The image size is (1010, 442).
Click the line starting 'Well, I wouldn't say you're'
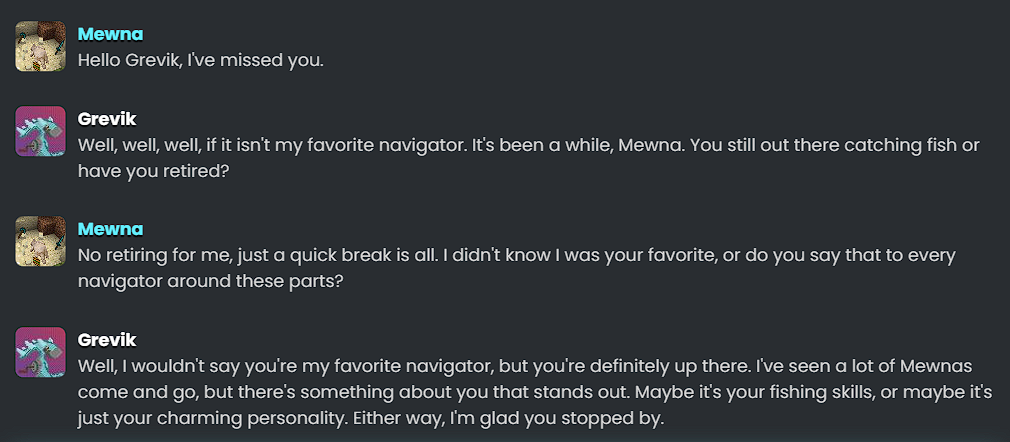click(x=524, y=367)
